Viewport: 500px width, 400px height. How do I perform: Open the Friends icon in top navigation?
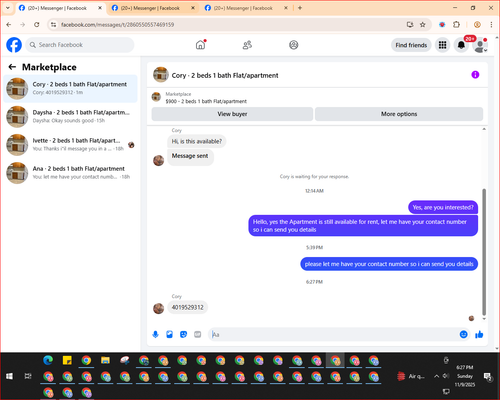coord(247,45)
